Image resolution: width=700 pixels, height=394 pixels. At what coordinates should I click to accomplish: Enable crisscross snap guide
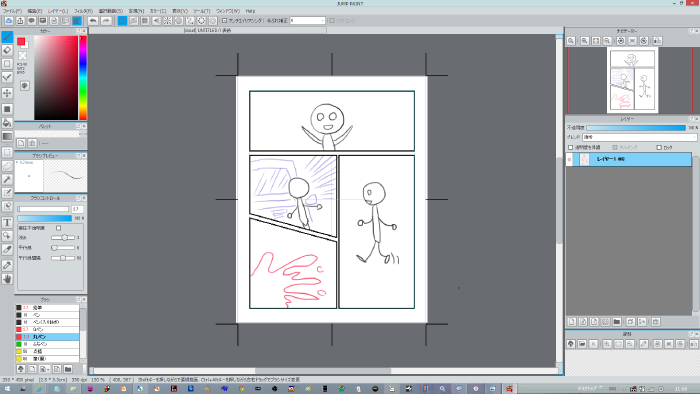(145, 21)
